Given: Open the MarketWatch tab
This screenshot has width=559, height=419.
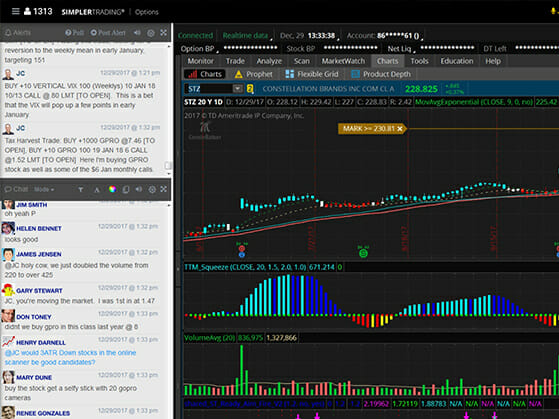Looking at the screenshot, I should [x=343, y=61].
